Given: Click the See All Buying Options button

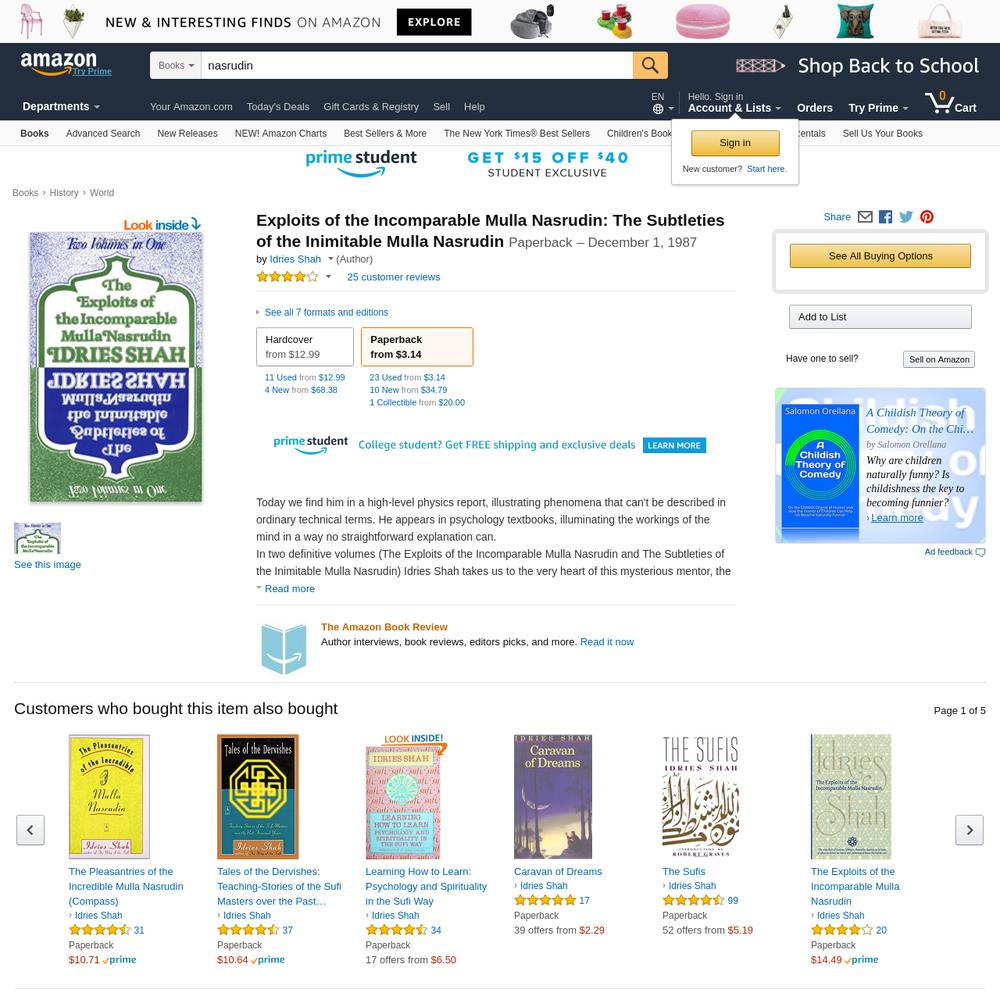Looking at the screenshot, I should coord(880,256).
